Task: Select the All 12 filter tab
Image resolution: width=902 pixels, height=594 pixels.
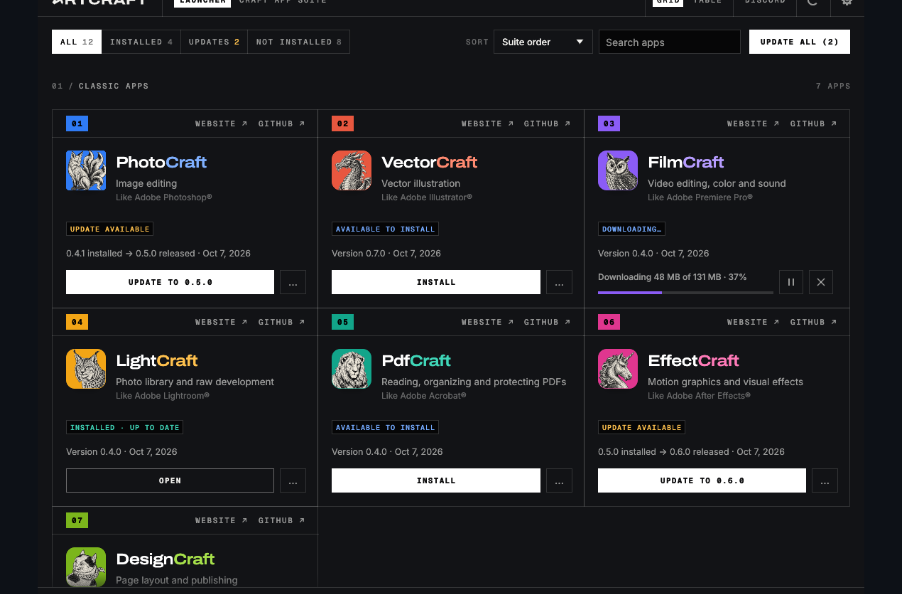Action: tap(77, 42)
